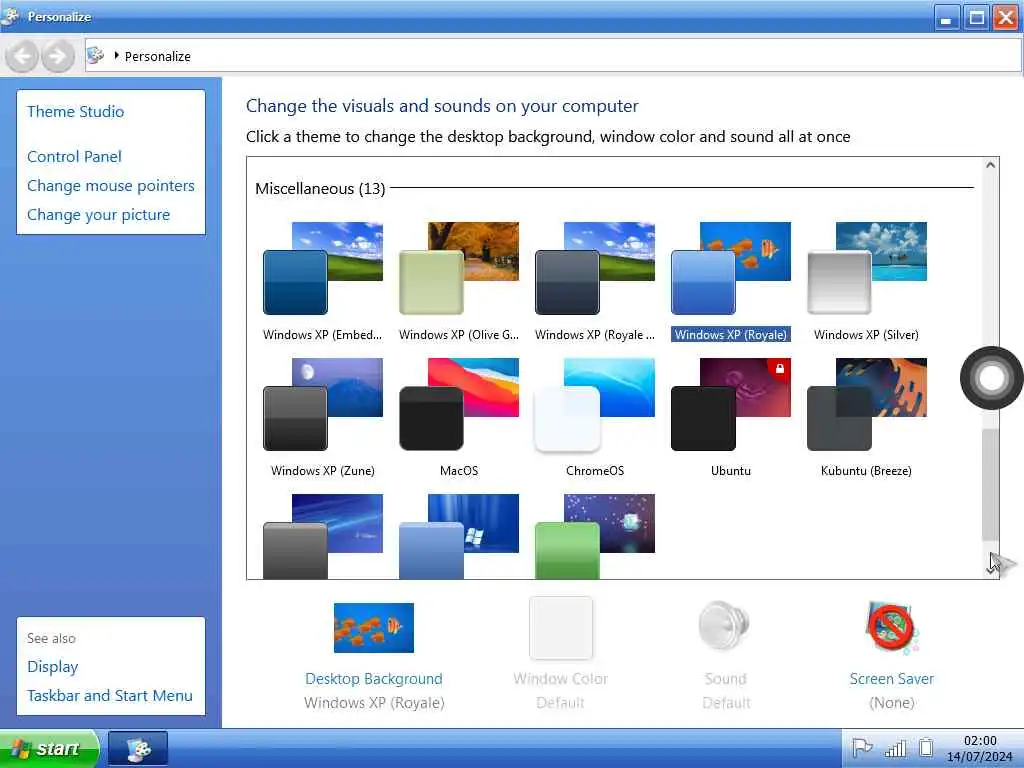The width and height of the screenshot is (1024, 768).
Task: Open the Screen Saver icon
Action: click(x=891, y=628)
